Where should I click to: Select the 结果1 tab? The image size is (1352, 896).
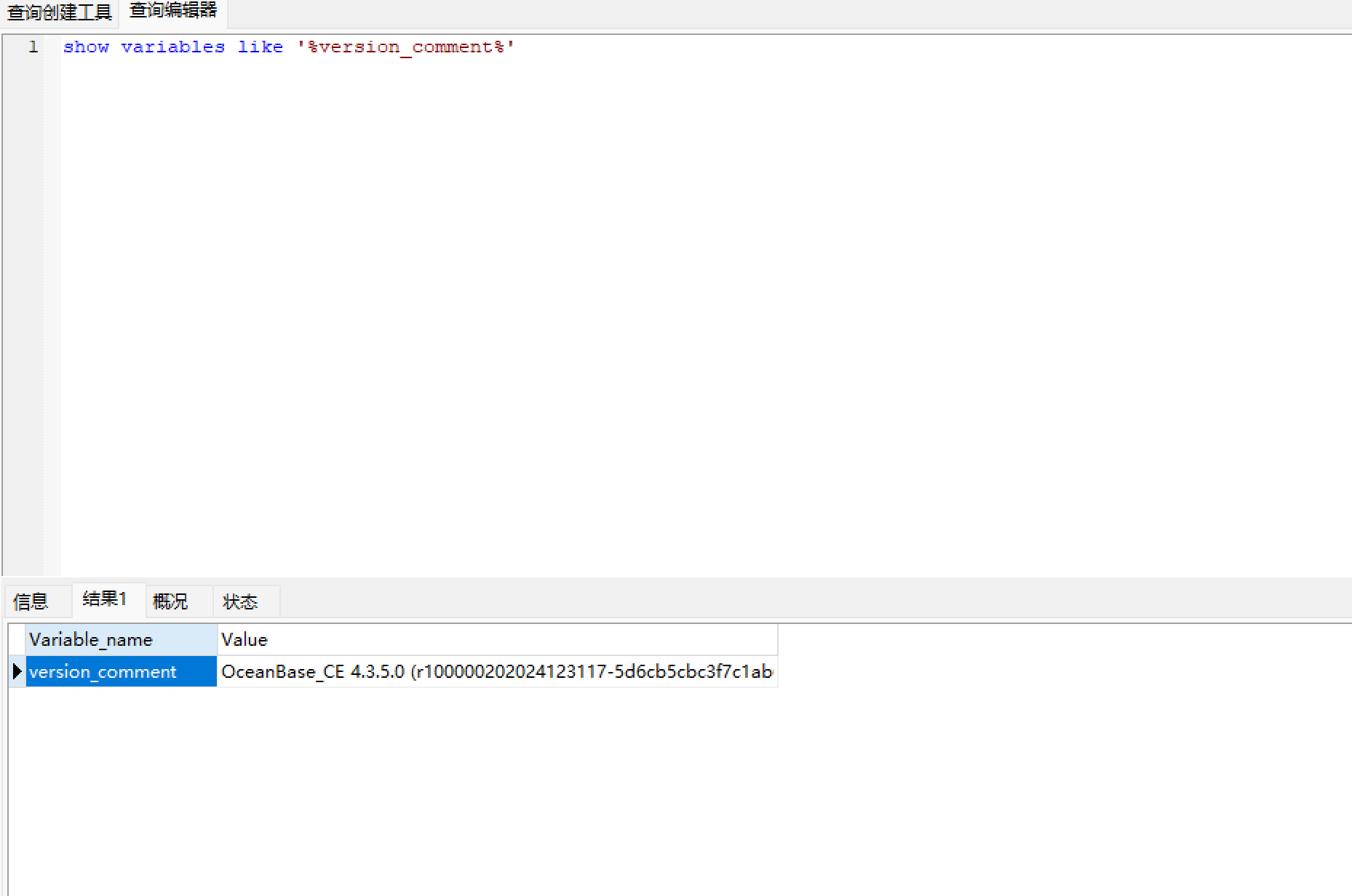[x=106, y=599]
